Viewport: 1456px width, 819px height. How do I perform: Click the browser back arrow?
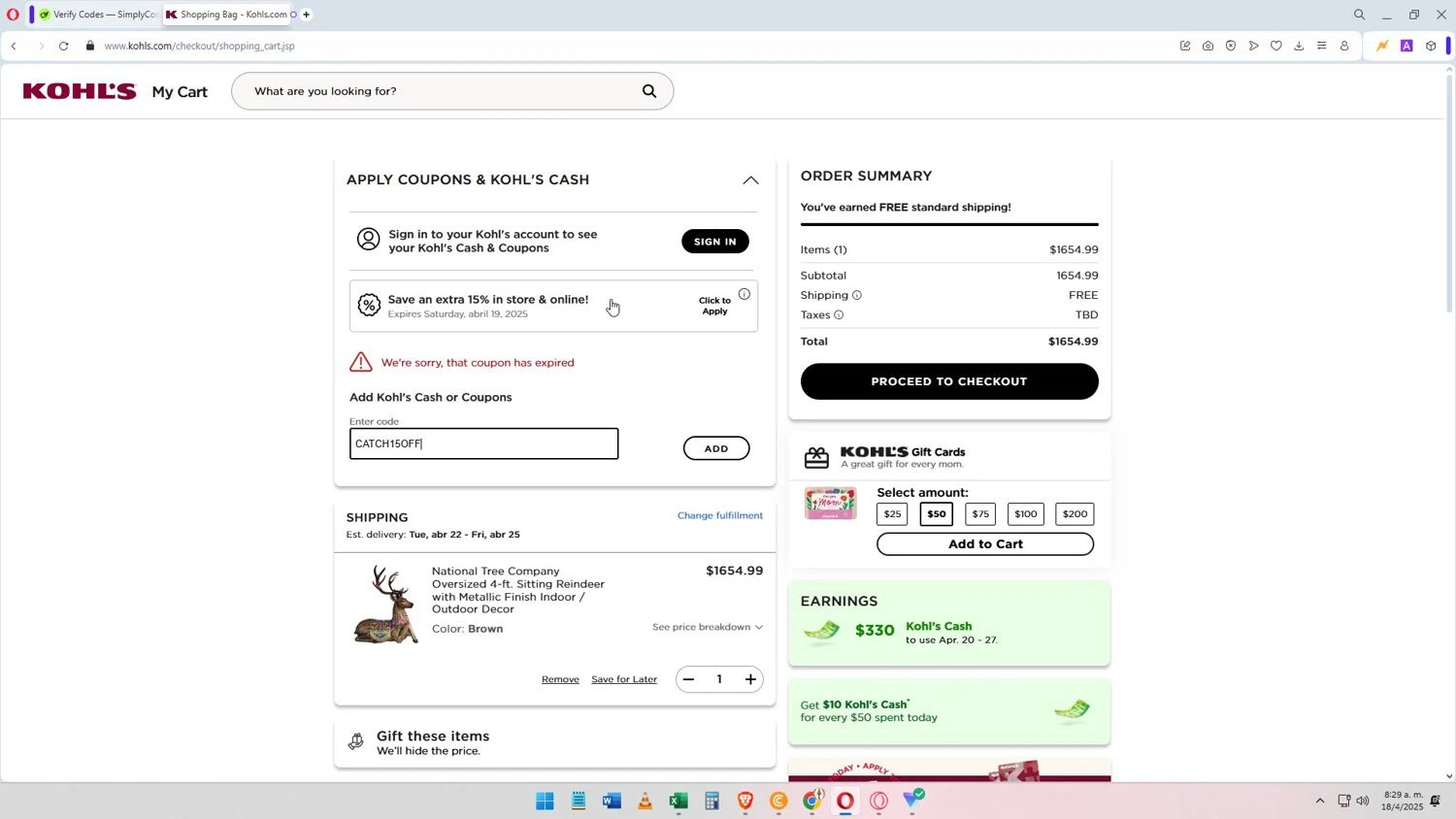[x=14, y=46]
